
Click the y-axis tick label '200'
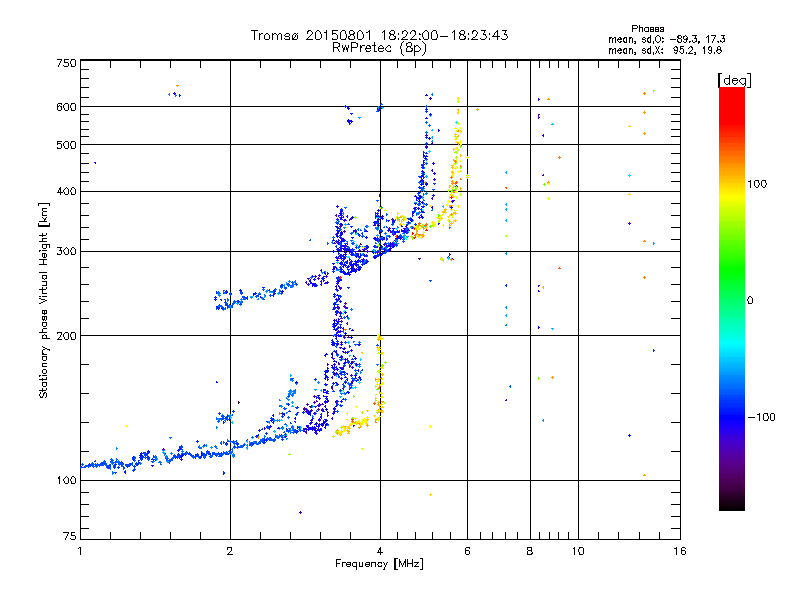click(66, 336)
